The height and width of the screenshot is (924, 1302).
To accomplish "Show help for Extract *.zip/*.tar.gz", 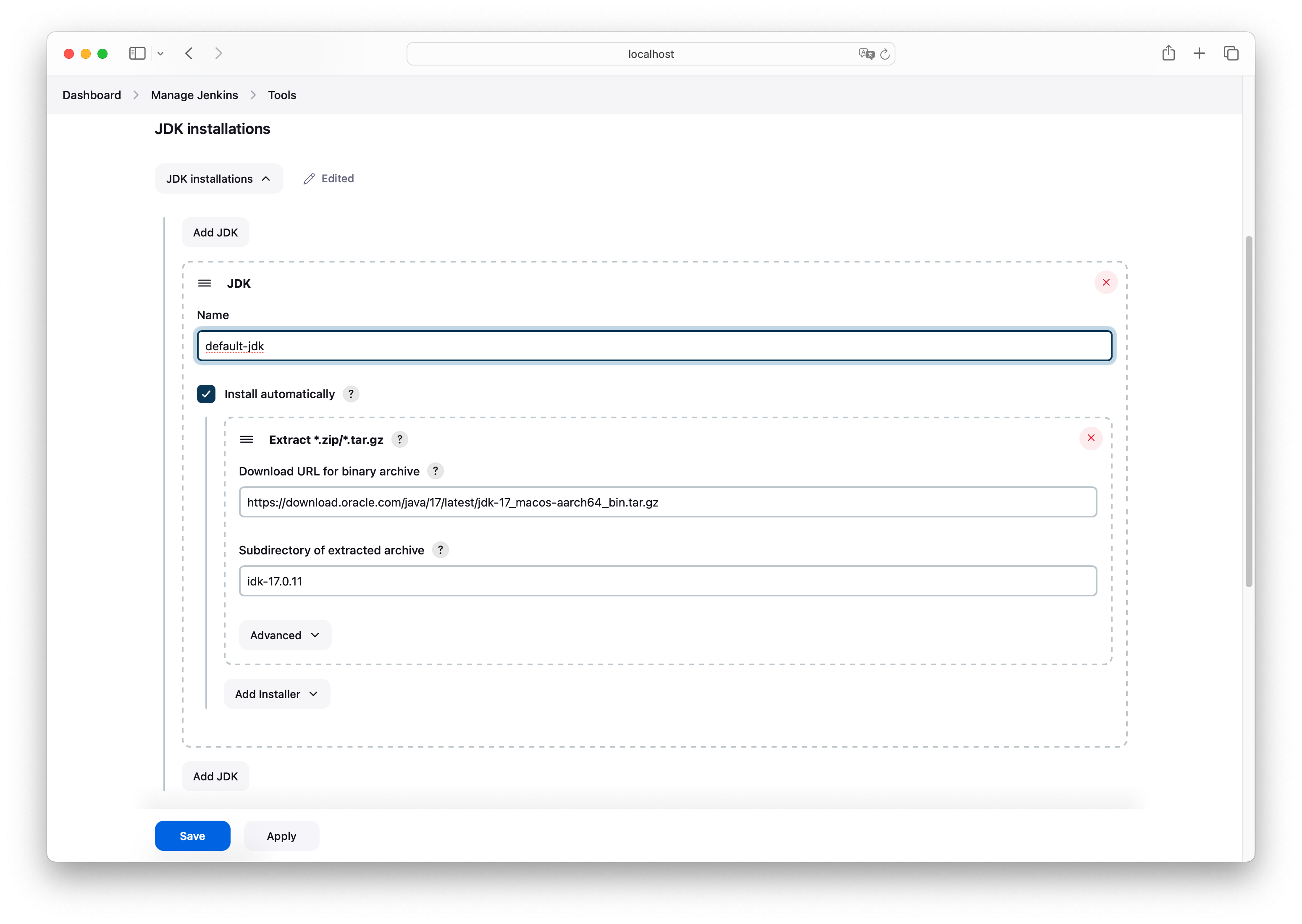I will (x=399, y=439).
